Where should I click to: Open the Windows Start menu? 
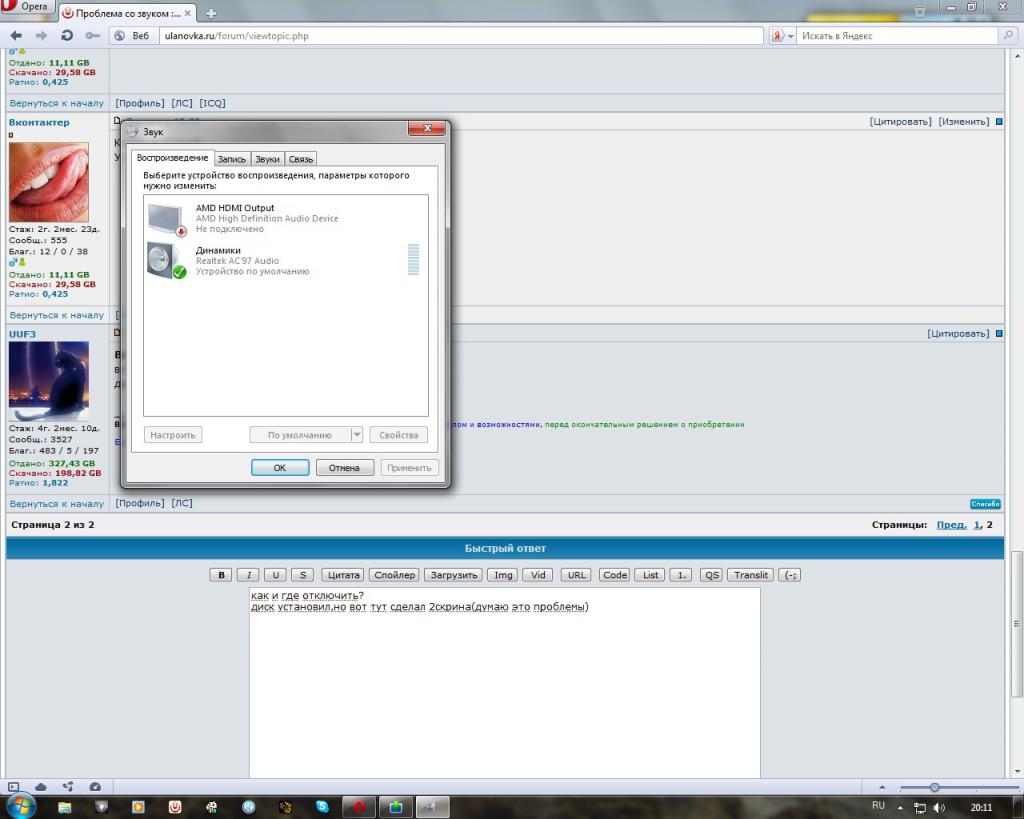(x=20, y=805)
